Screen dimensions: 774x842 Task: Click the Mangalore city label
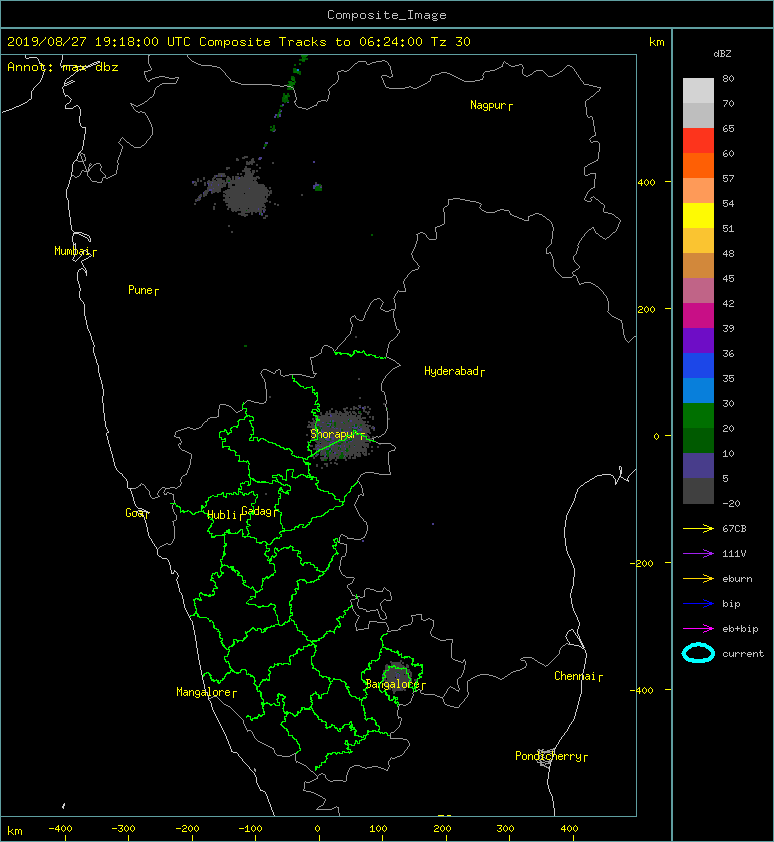click(x=204, y=692)
